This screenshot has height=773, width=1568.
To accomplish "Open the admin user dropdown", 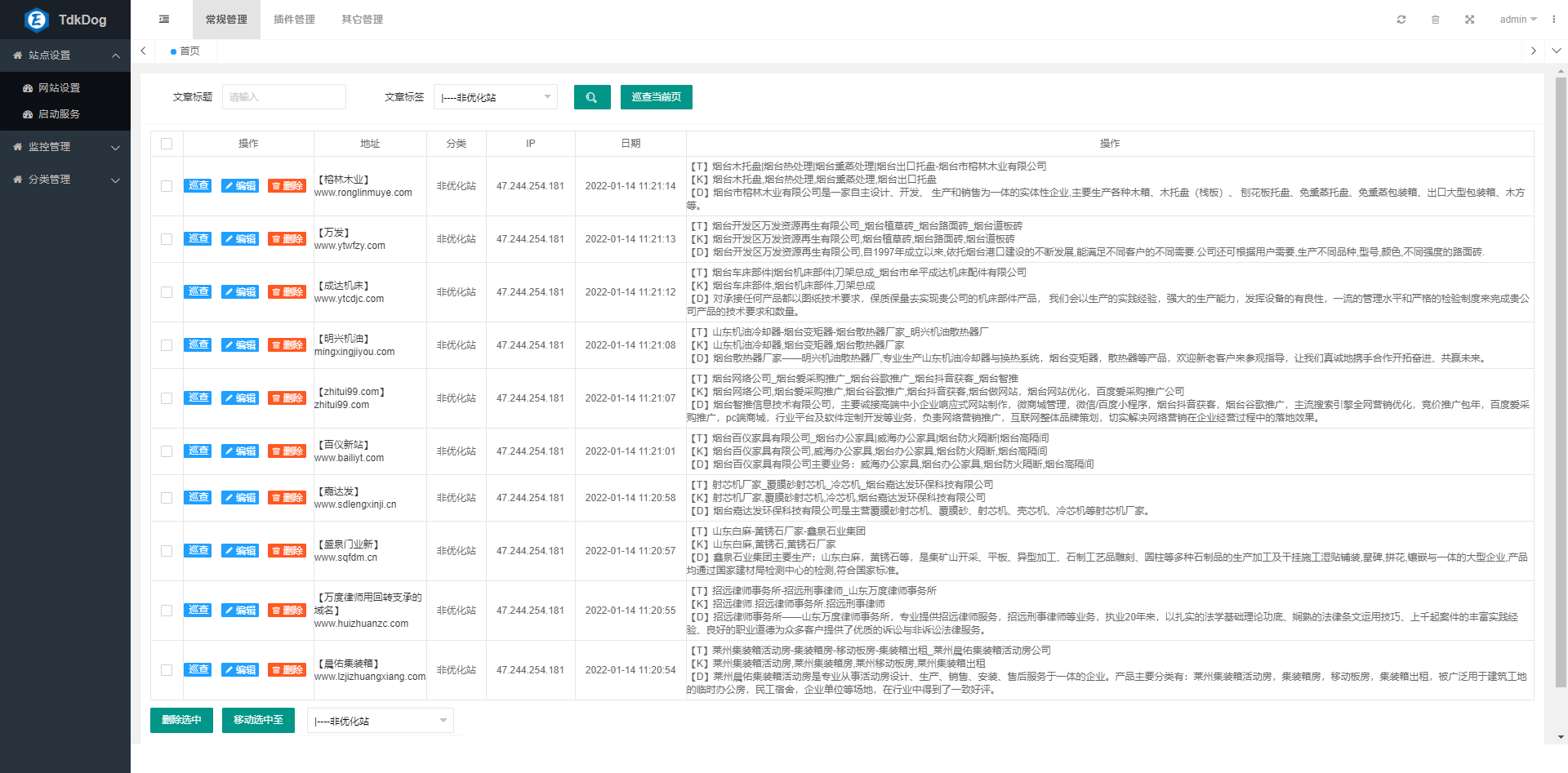I will 1518,20.
